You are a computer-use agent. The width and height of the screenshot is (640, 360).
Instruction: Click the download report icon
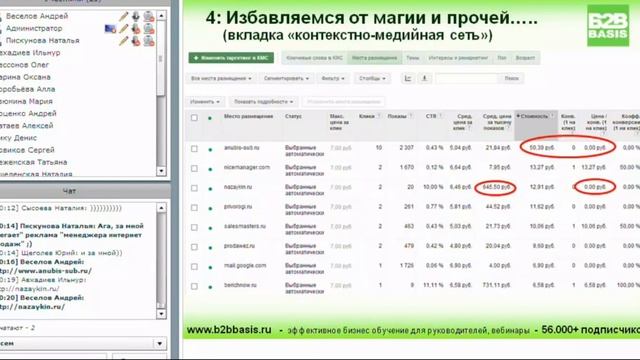(x=424, y=78)
